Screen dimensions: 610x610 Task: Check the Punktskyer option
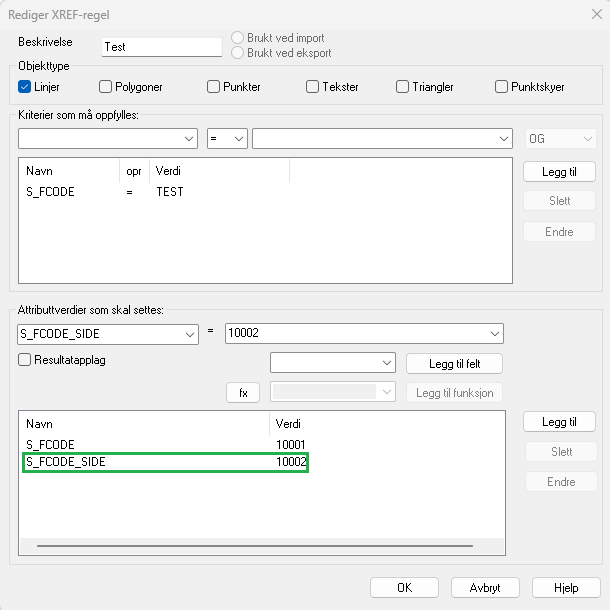501,87
